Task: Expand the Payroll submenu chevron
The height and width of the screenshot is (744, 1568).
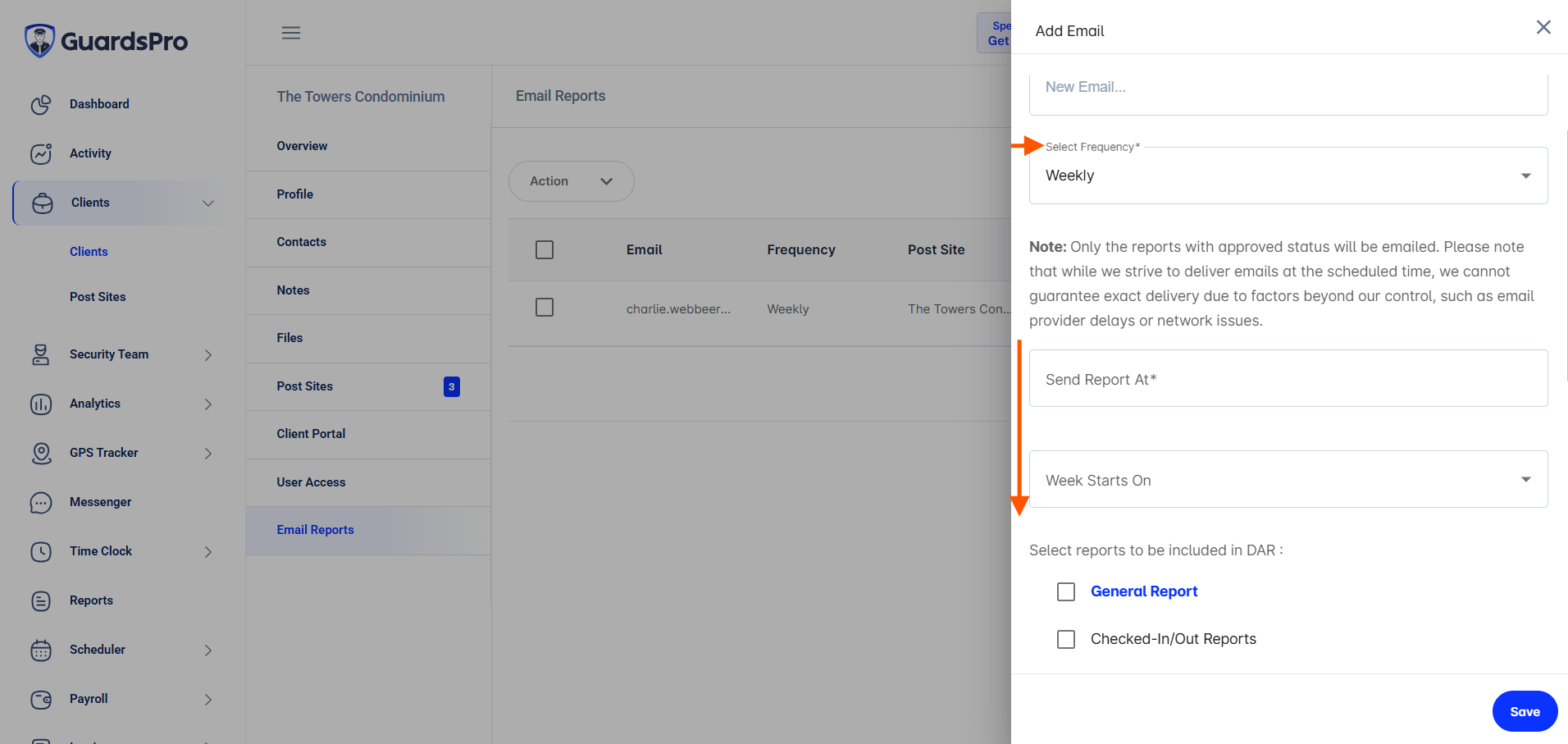Action: coord(208,699)
